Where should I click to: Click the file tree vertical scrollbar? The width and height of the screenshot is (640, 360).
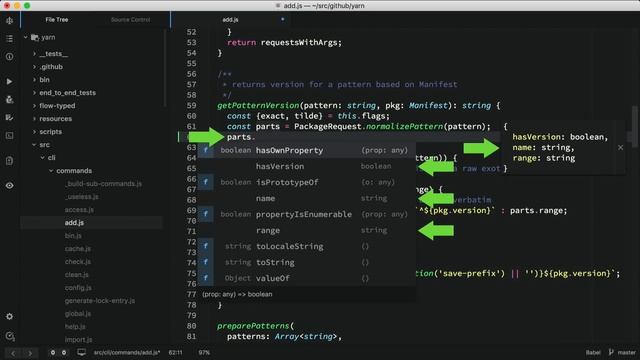point(165,67)
